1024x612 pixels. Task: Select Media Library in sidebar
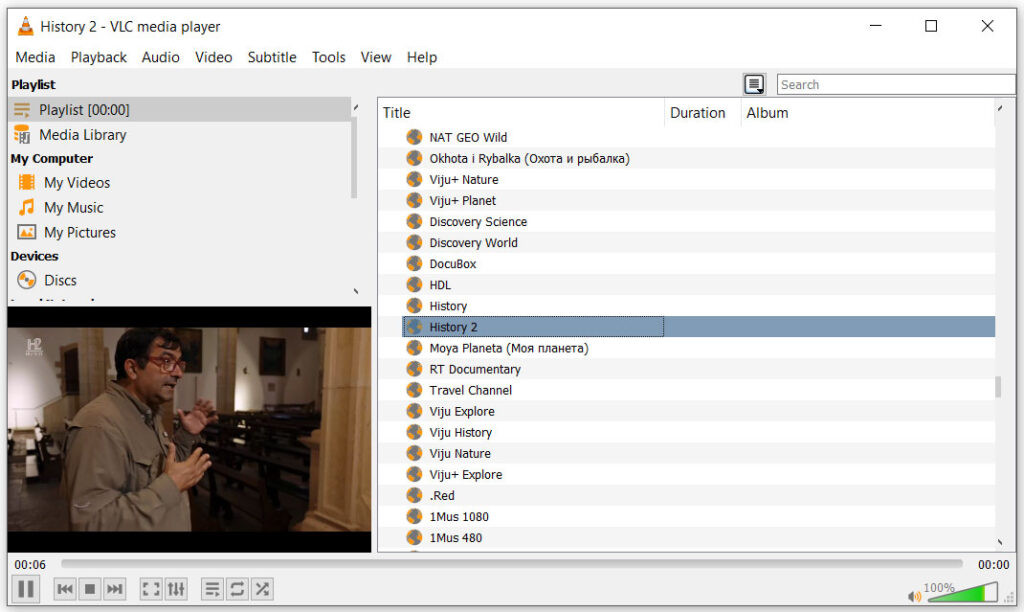(x=82, y=135)
